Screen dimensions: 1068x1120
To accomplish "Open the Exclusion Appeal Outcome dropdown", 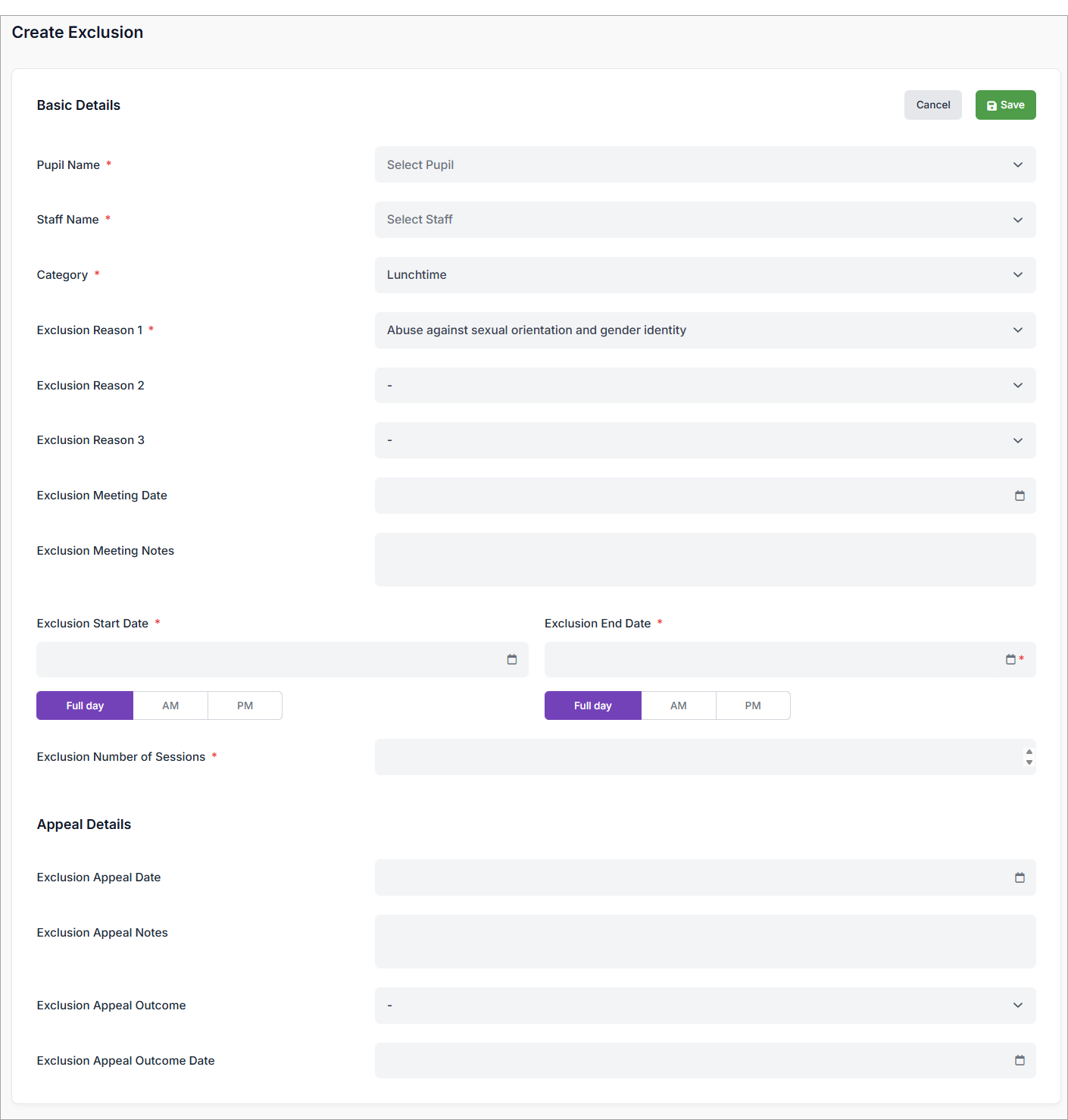I will tap(704, 1006).
